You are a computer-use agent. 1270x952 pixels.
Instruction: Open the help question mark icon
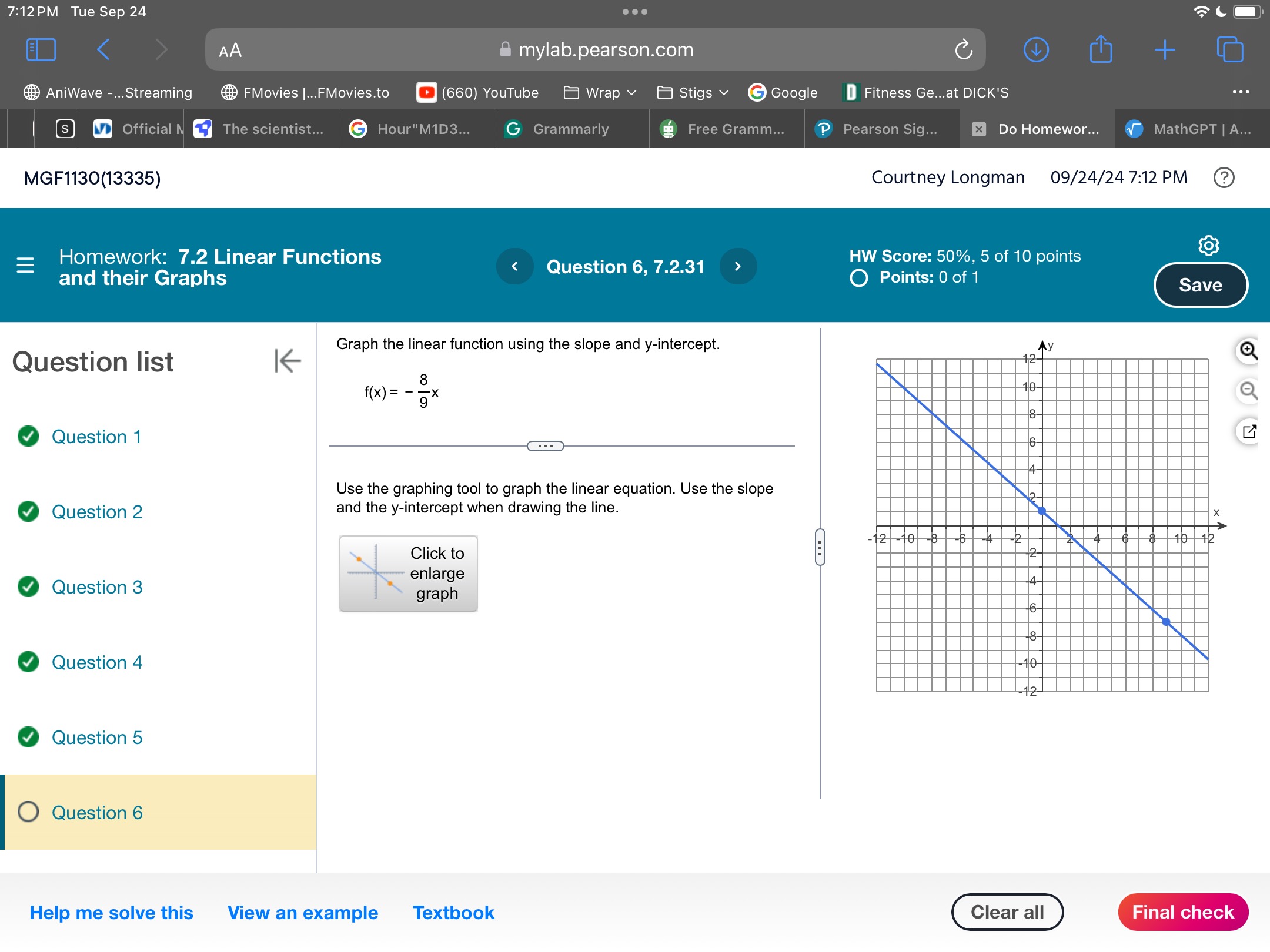click(1224, 177)
